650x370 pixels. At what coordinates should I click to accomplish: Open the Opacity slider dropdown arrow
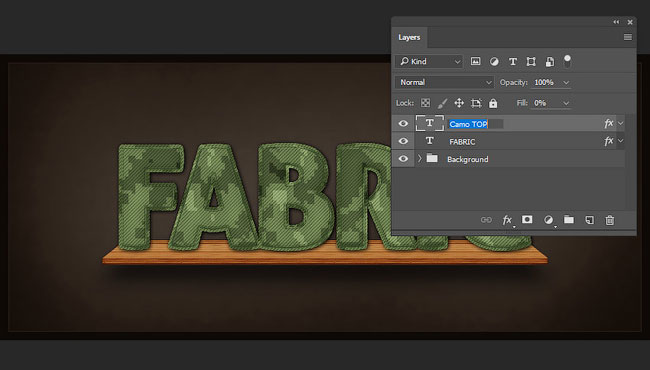click(x=566, y=82)
